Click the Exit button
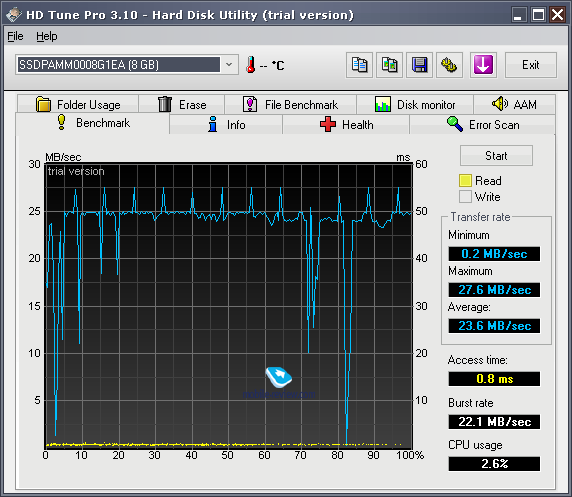Viewport: 572px width, 497px height. tap(531, 65)
